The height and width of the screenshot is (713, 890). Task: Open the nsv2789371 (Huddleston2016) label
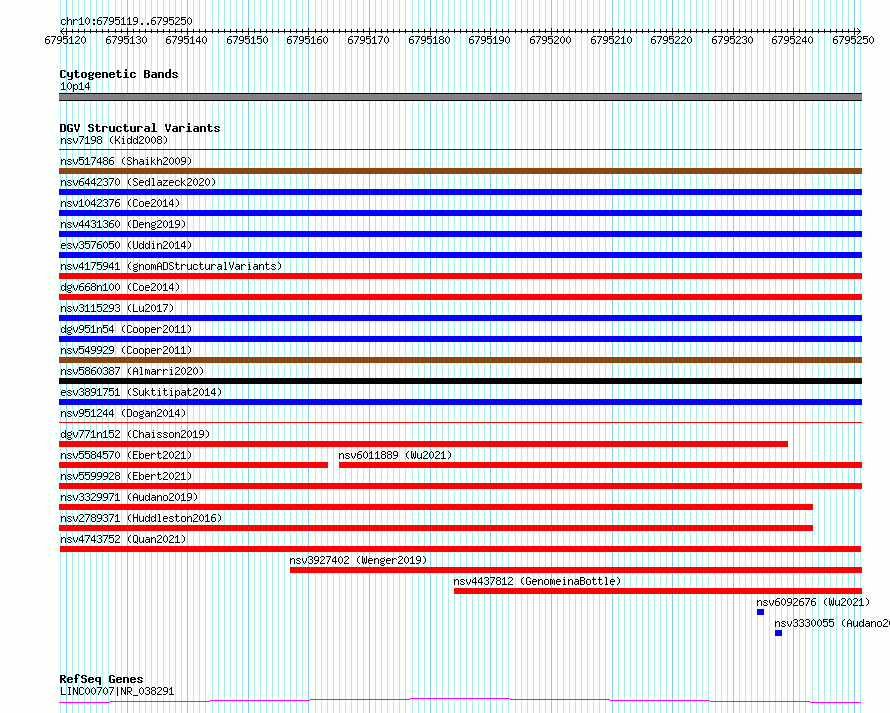pyautogui.click(x=141, y=518)
